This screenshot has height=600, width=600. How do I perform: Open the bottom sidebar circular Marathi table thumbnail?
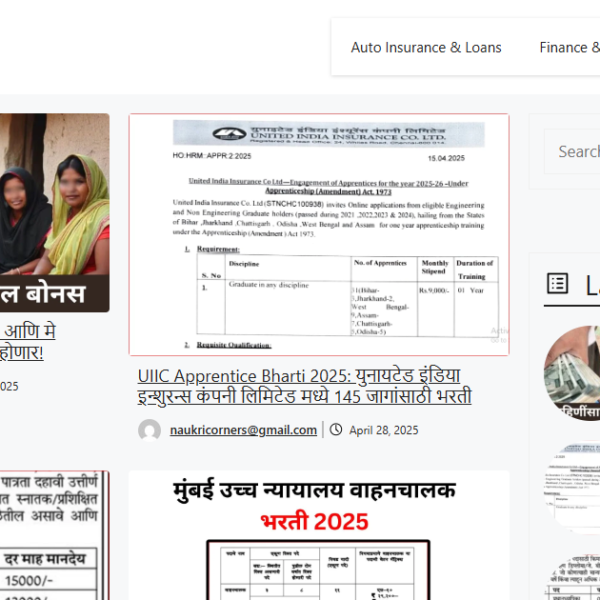572,578
